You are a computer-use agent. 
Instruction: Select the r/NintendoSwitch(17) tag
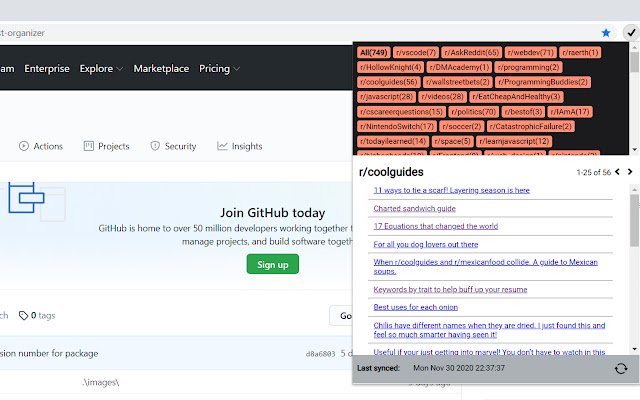396,126
